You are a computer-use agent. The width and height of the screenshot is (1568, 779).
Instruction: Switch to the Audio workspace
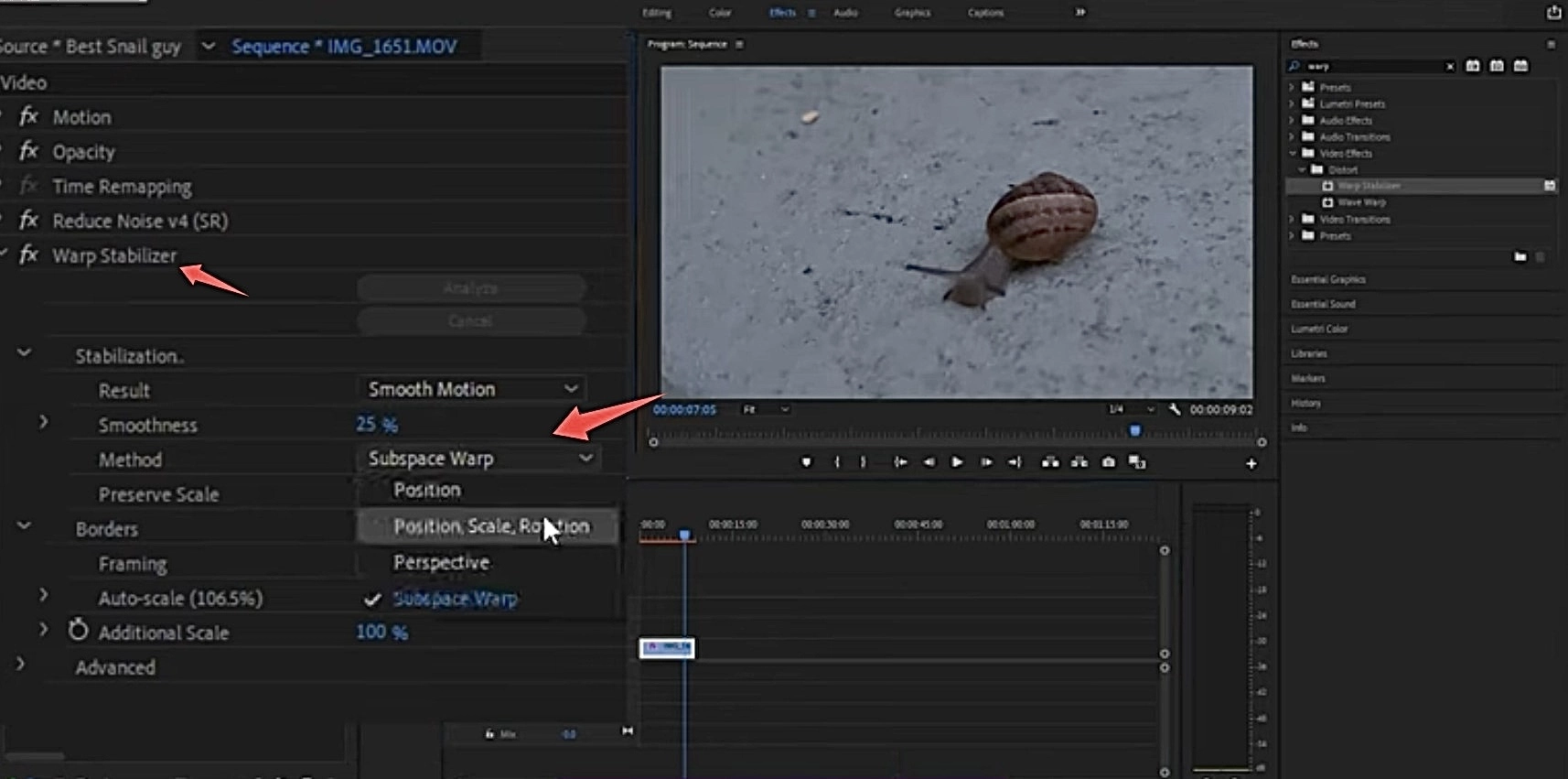point(846,13)
